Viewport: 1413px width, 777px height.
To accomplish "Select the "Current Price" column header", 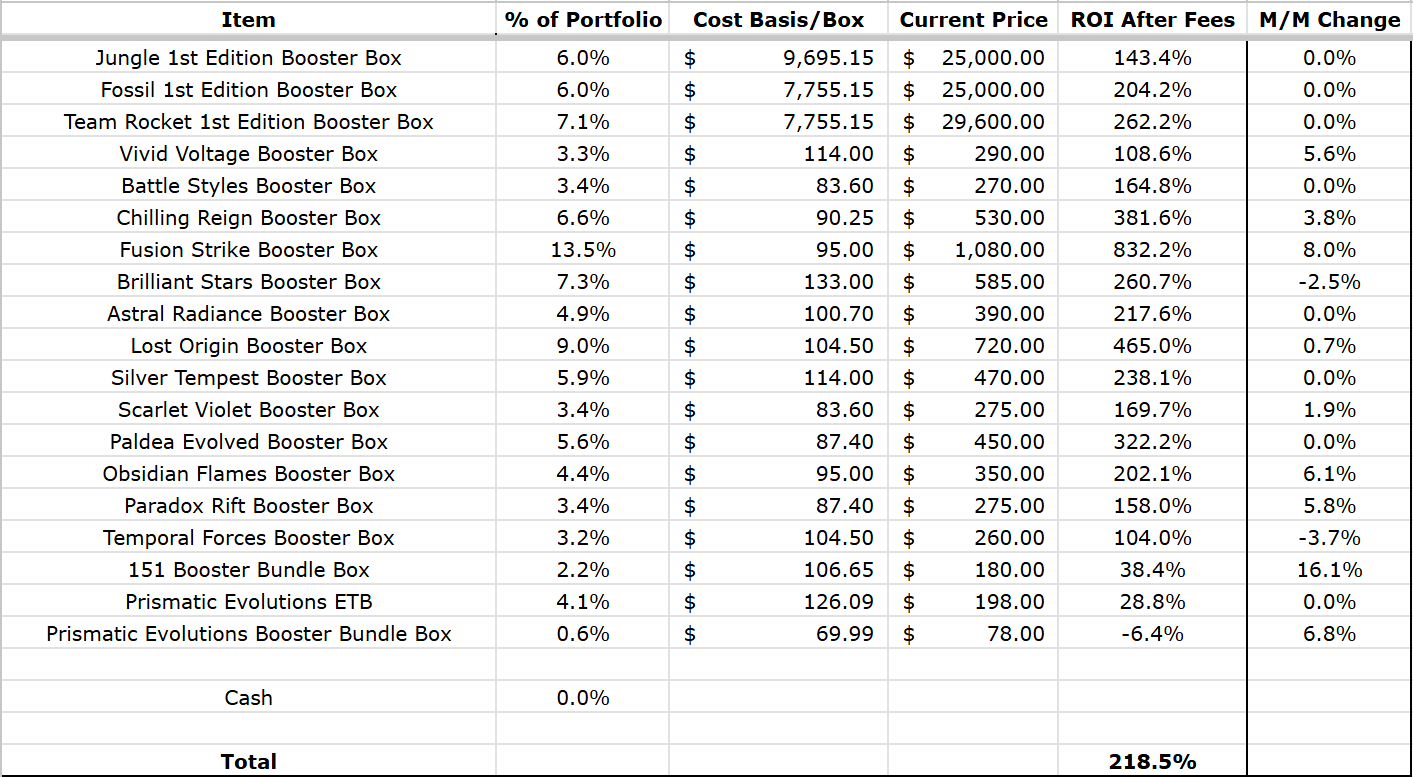I will click(x=973, y=20).
